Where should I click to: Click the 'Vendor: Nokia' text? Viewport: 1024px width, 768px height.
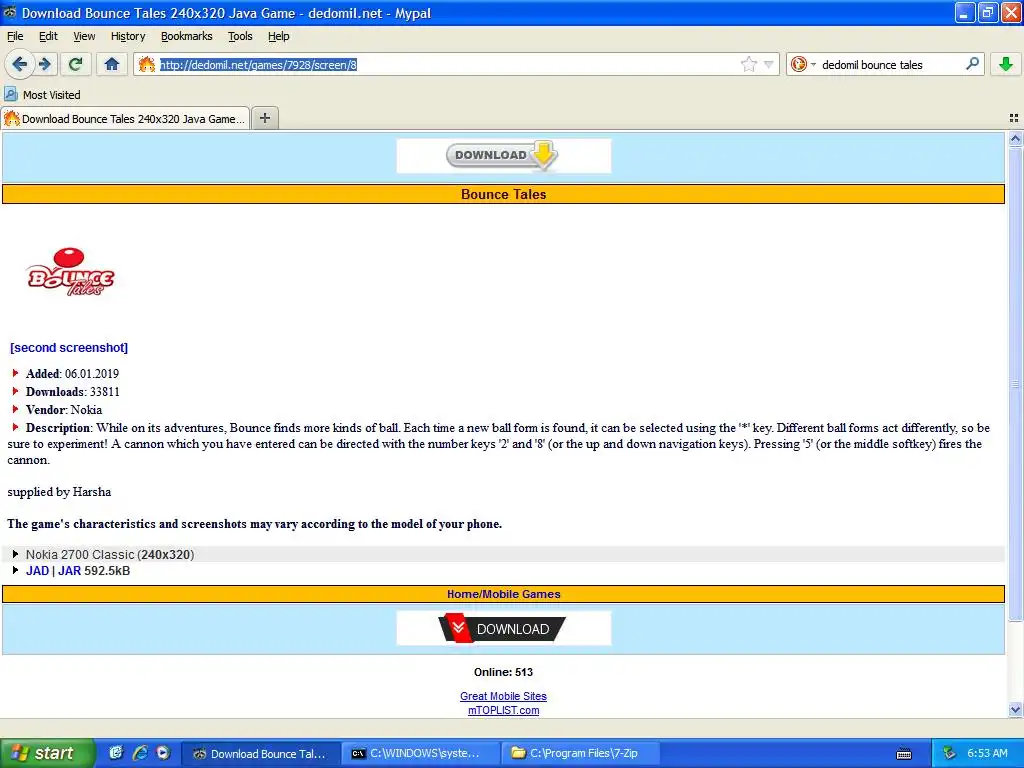pyautogui.click(x=64, y=410)
